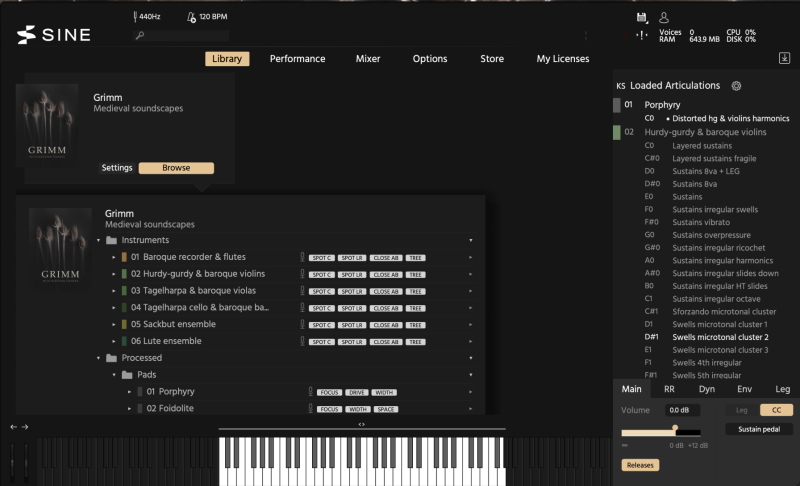Screen dimensions: 800x486
Task: Click the forward arrow above keyboard
Action: click(x=24, y=427)
